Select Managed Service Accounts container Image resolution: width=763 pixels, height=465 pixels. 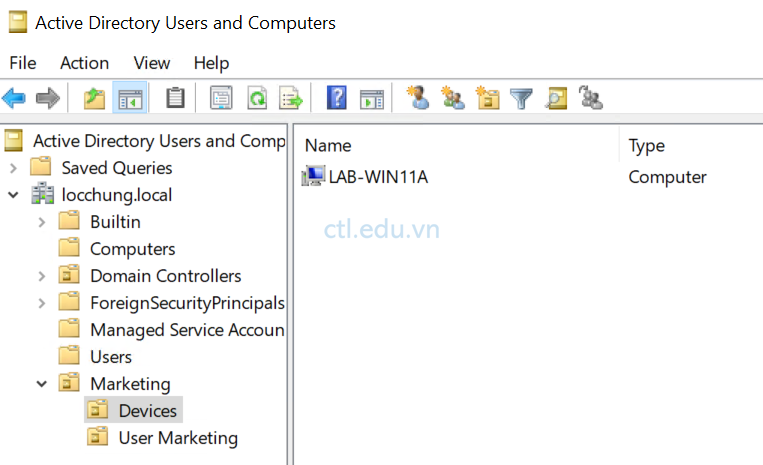tap(187, 330)
